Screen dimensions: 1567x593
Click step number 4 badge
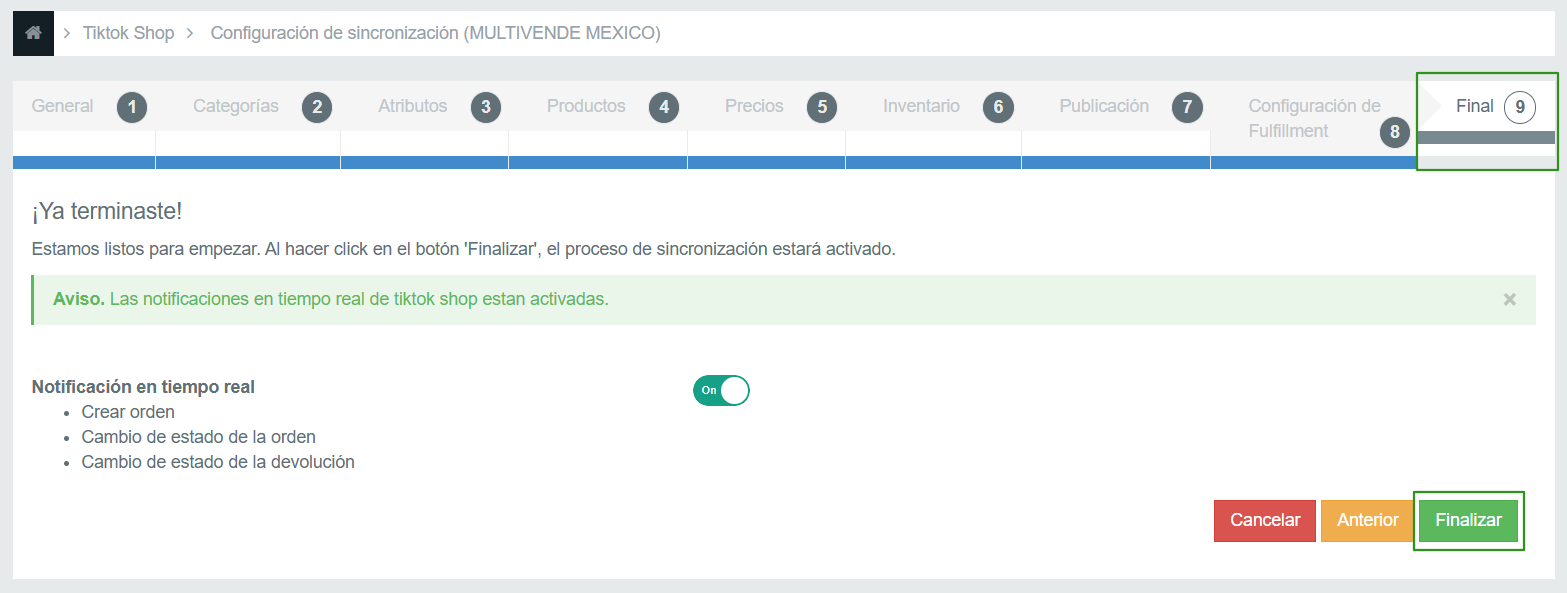click(x=663, y=107)
